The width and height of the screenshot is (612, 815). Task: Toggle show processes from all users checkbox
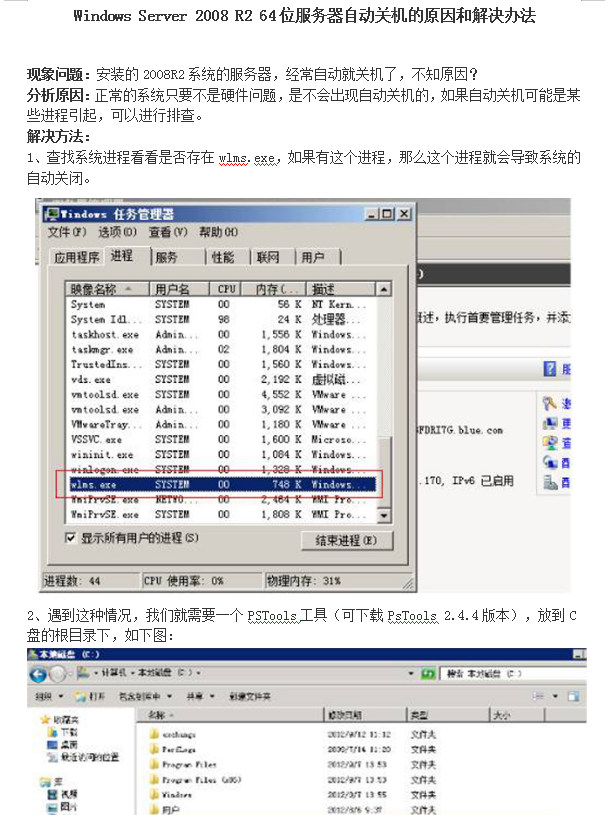(x=71, y=538)
